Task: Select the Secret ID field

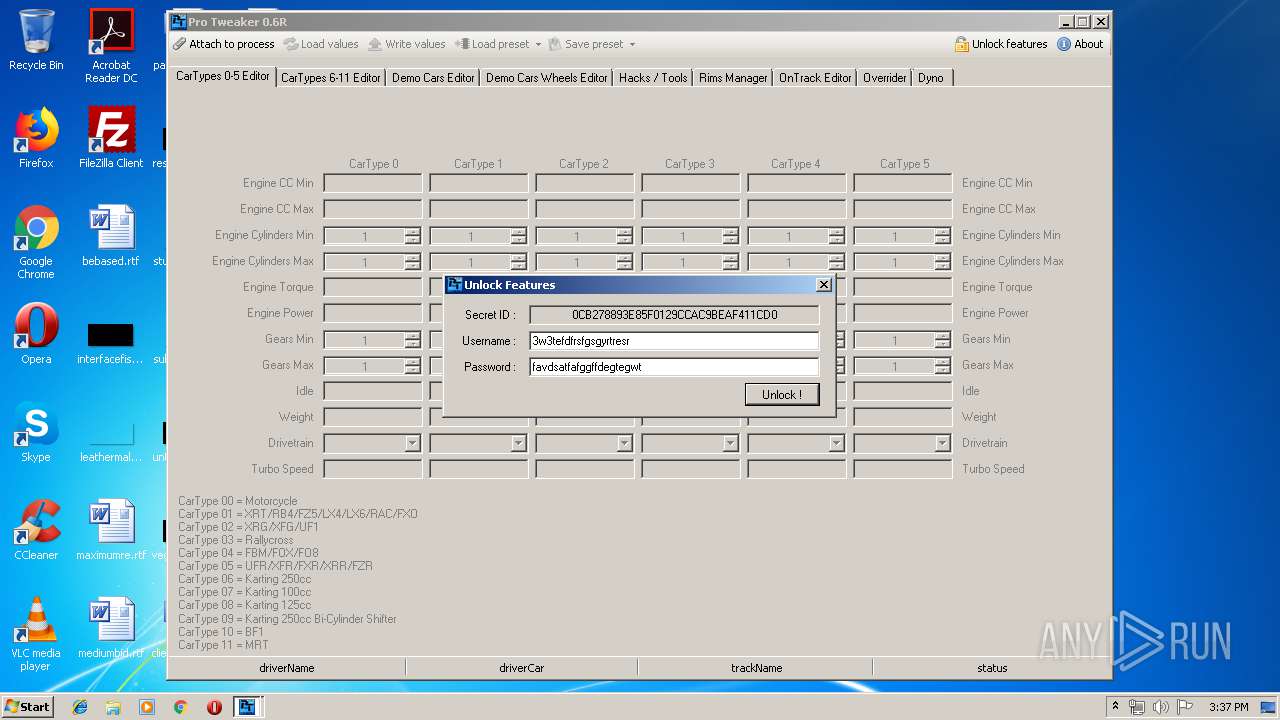Action: tap(674, 314)
